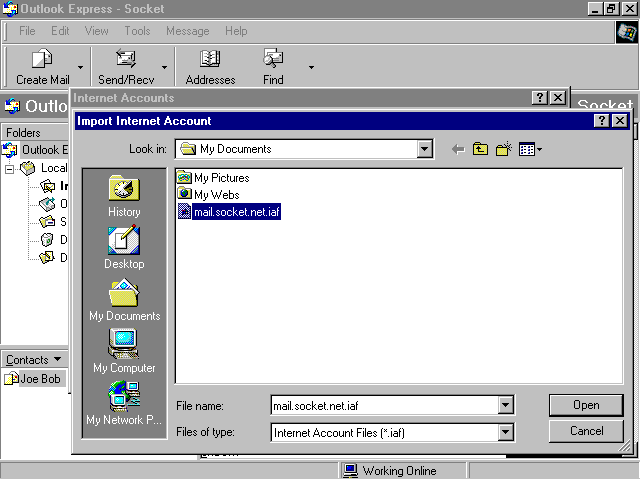Select mail.socket.net.iaf file
The image size is (640, 480).
pyautogui.click(x=229, y=212)
